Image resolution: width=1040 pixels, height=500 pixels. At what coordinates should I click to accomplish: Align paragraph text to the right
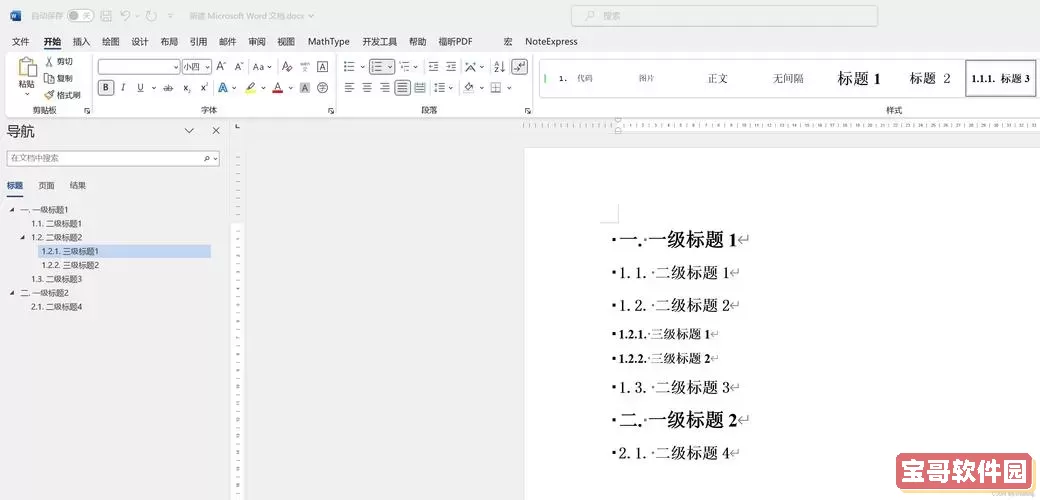(385, 88)
